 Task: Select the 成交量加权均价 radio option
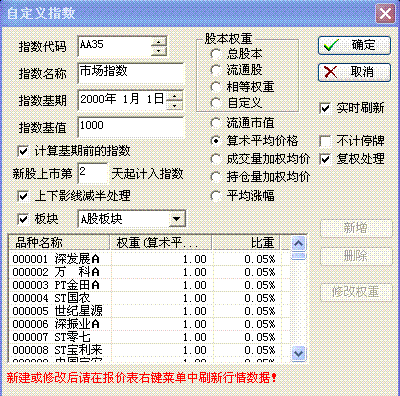(x=260, y=159)
